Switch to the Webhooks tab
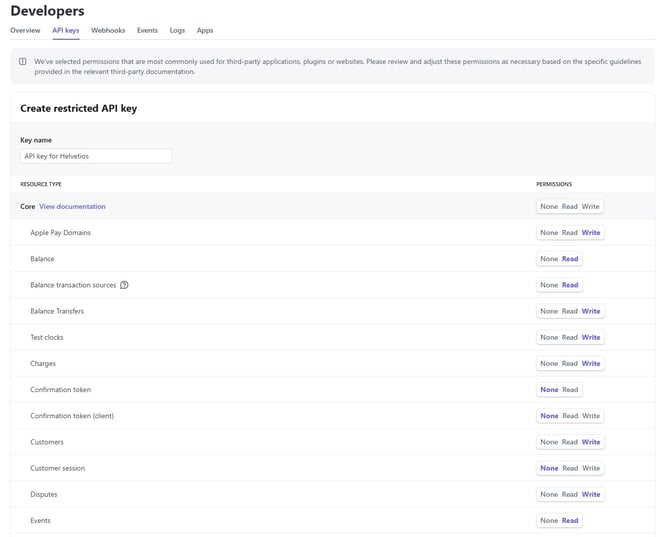The height and width of the screenshot is (537, 670). click(x=108, y=31)
